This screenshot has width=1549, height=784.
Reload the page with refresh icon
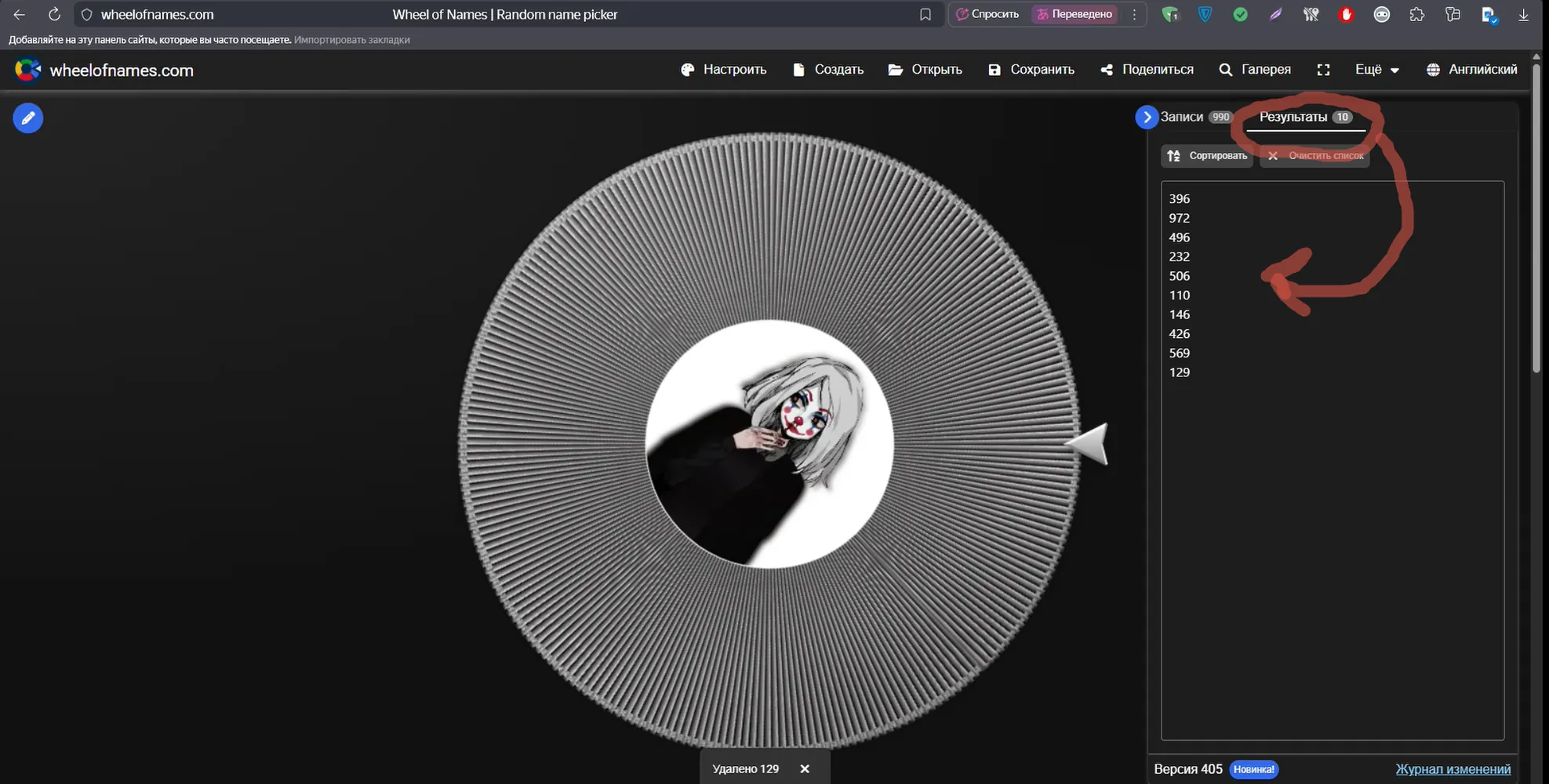(x=54, y=14)
